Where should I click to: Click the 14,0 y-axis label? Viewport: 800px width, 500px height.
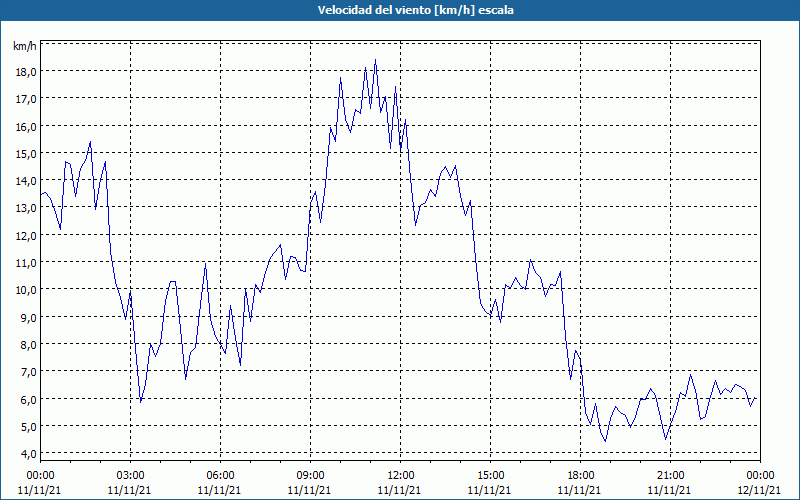pos(27,181)
